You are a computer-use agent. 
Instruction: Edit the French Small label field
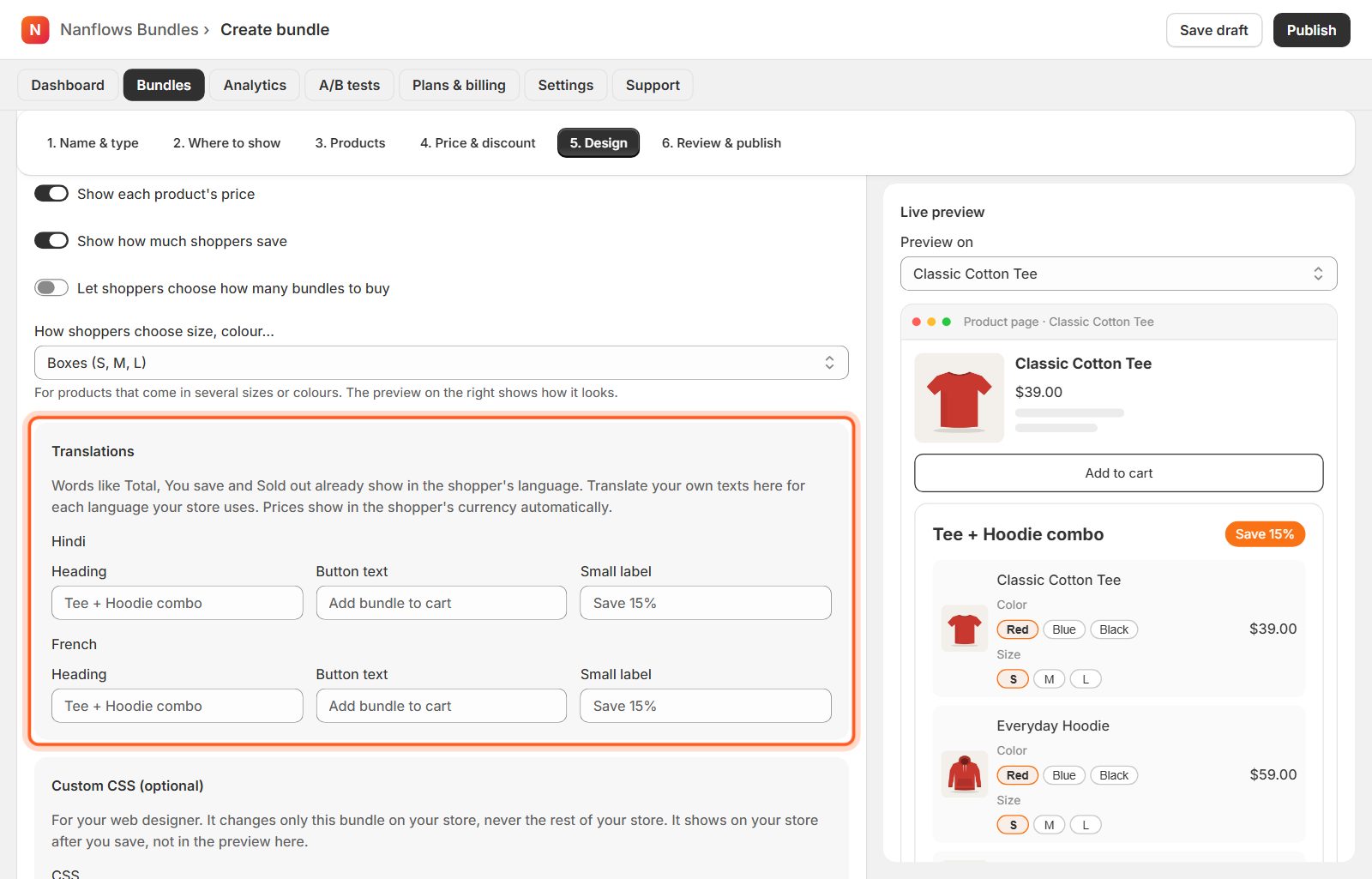click(x=706, y=706)
